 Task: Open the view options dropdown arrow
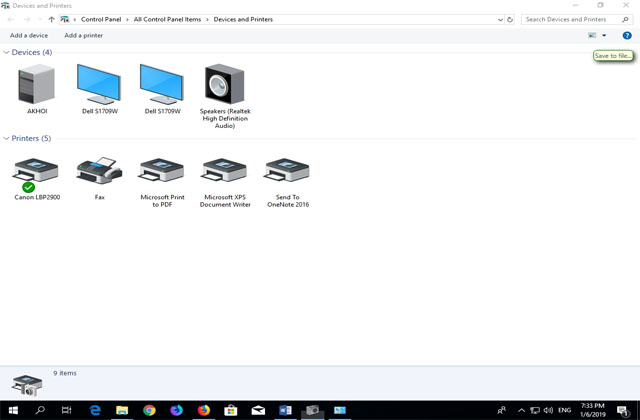[604, 36]
